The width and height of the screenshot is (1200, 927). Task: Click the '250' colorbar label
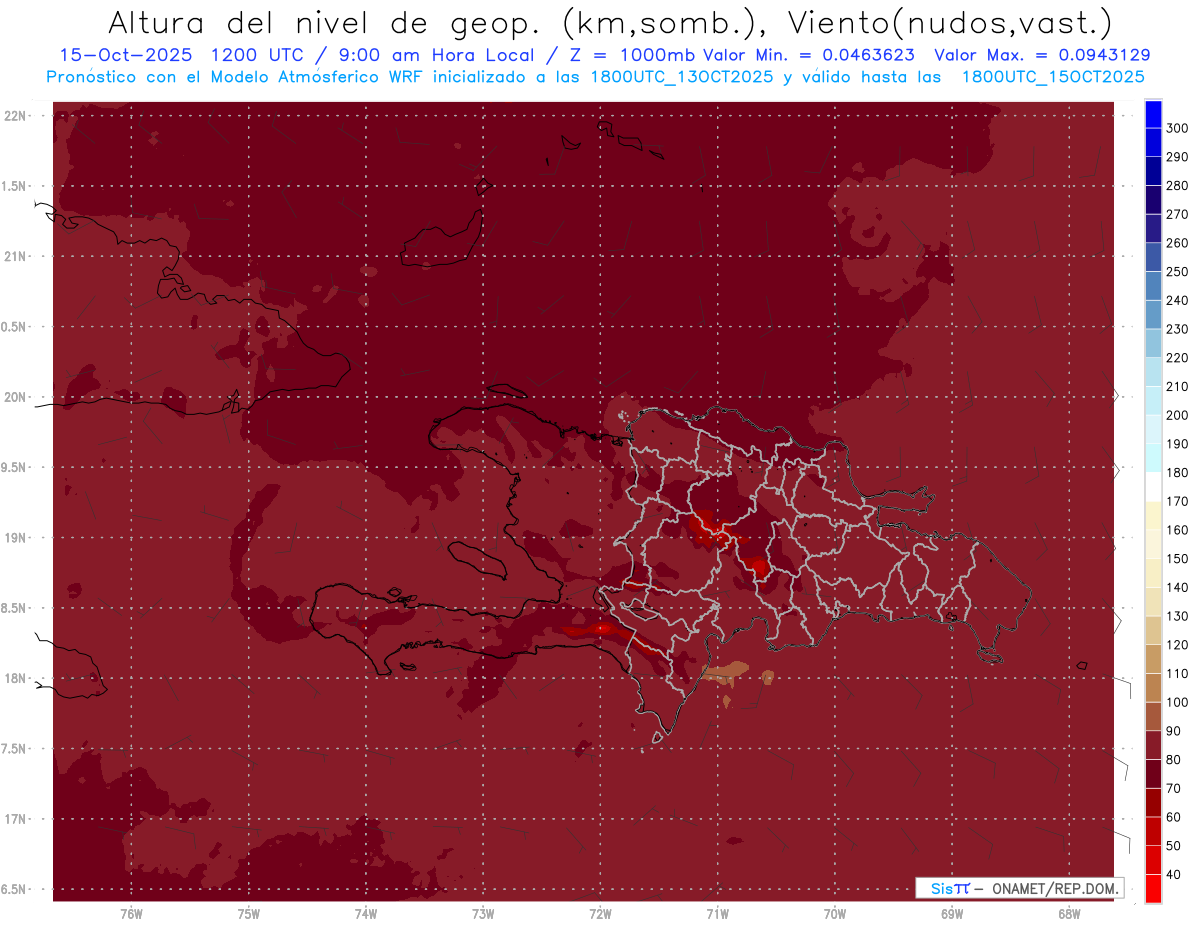click(1177, 272)
